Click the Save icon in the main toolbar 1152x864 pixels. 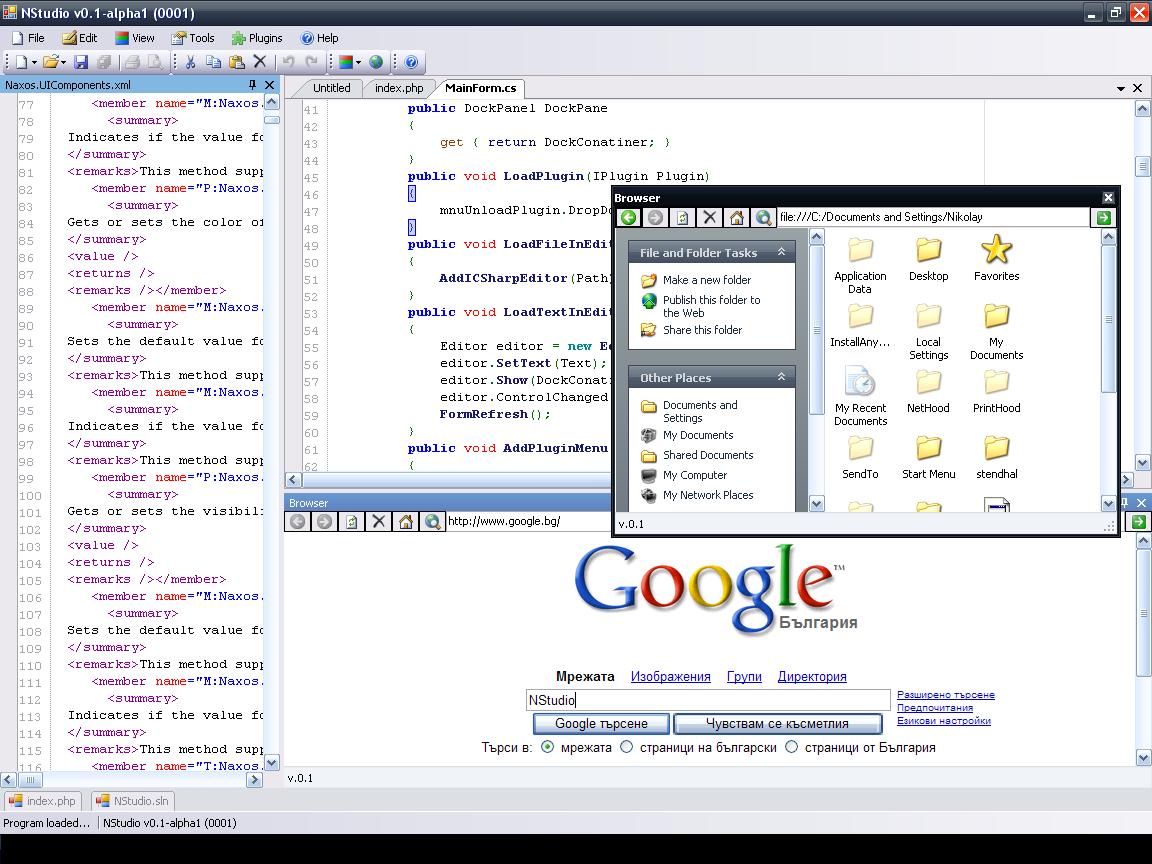[81, 62]
